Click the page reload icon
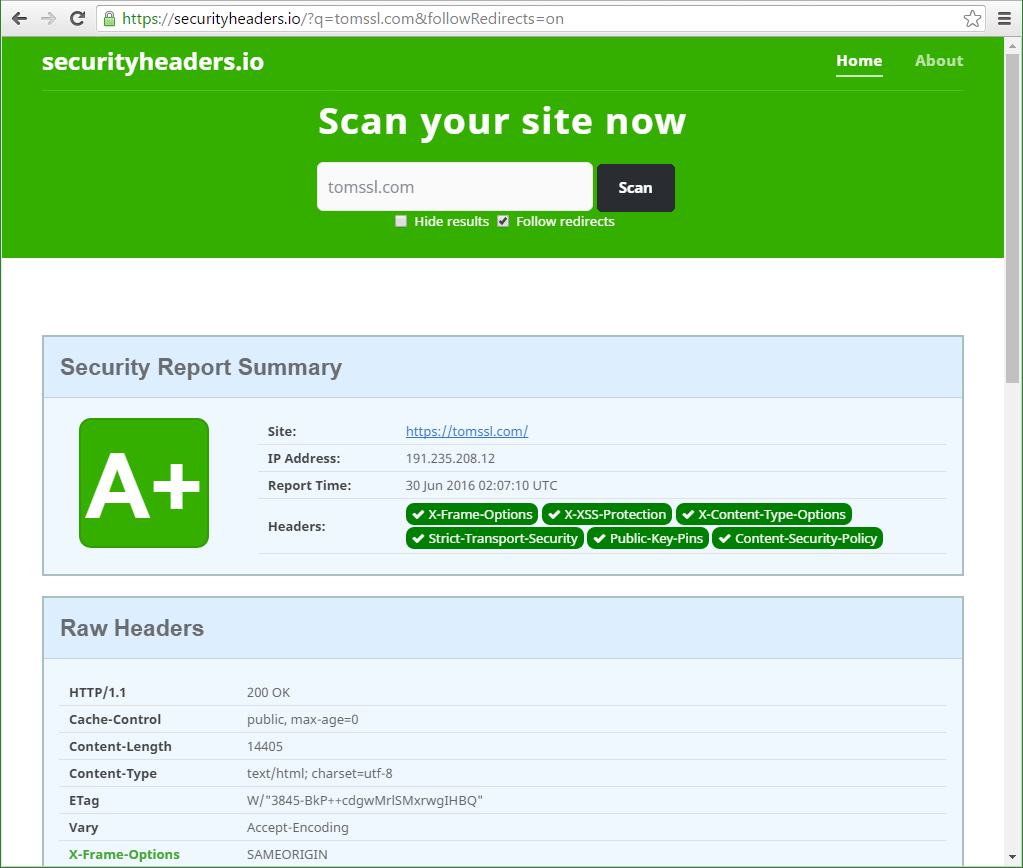The height and width of the screenshot is (868, 1023). (77, 17)
